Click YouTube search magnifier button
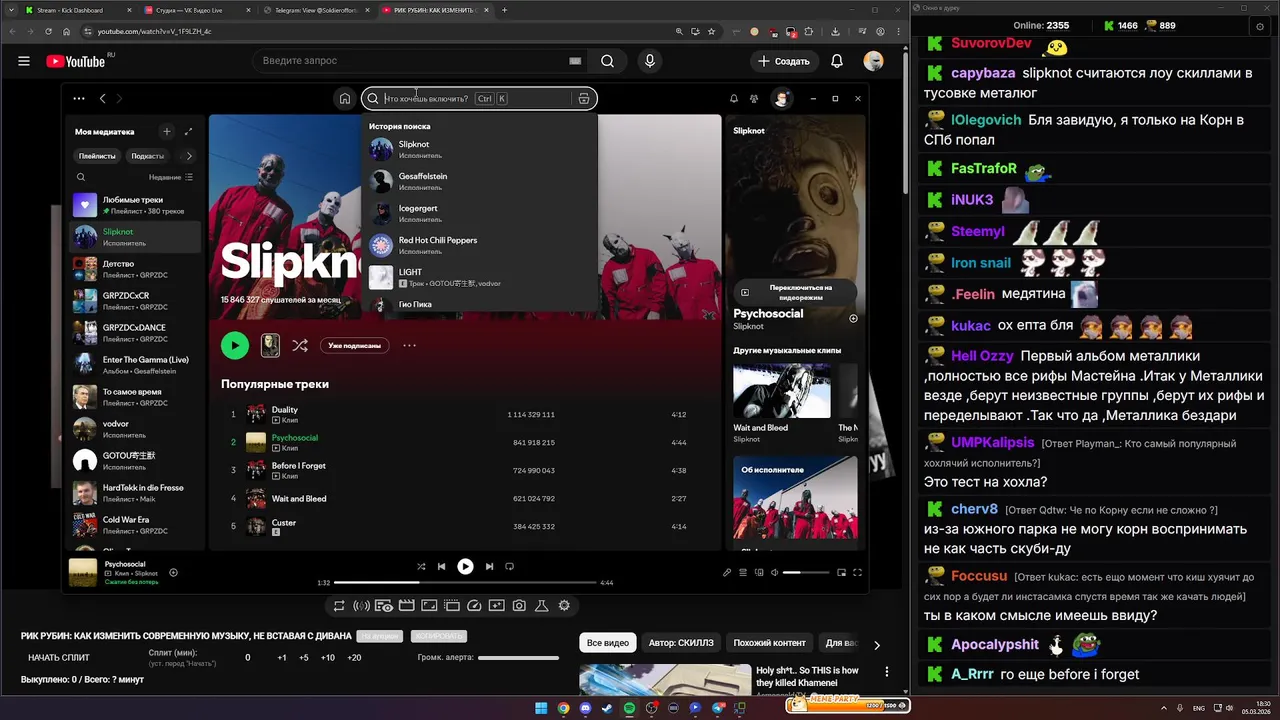 point(607,61)
